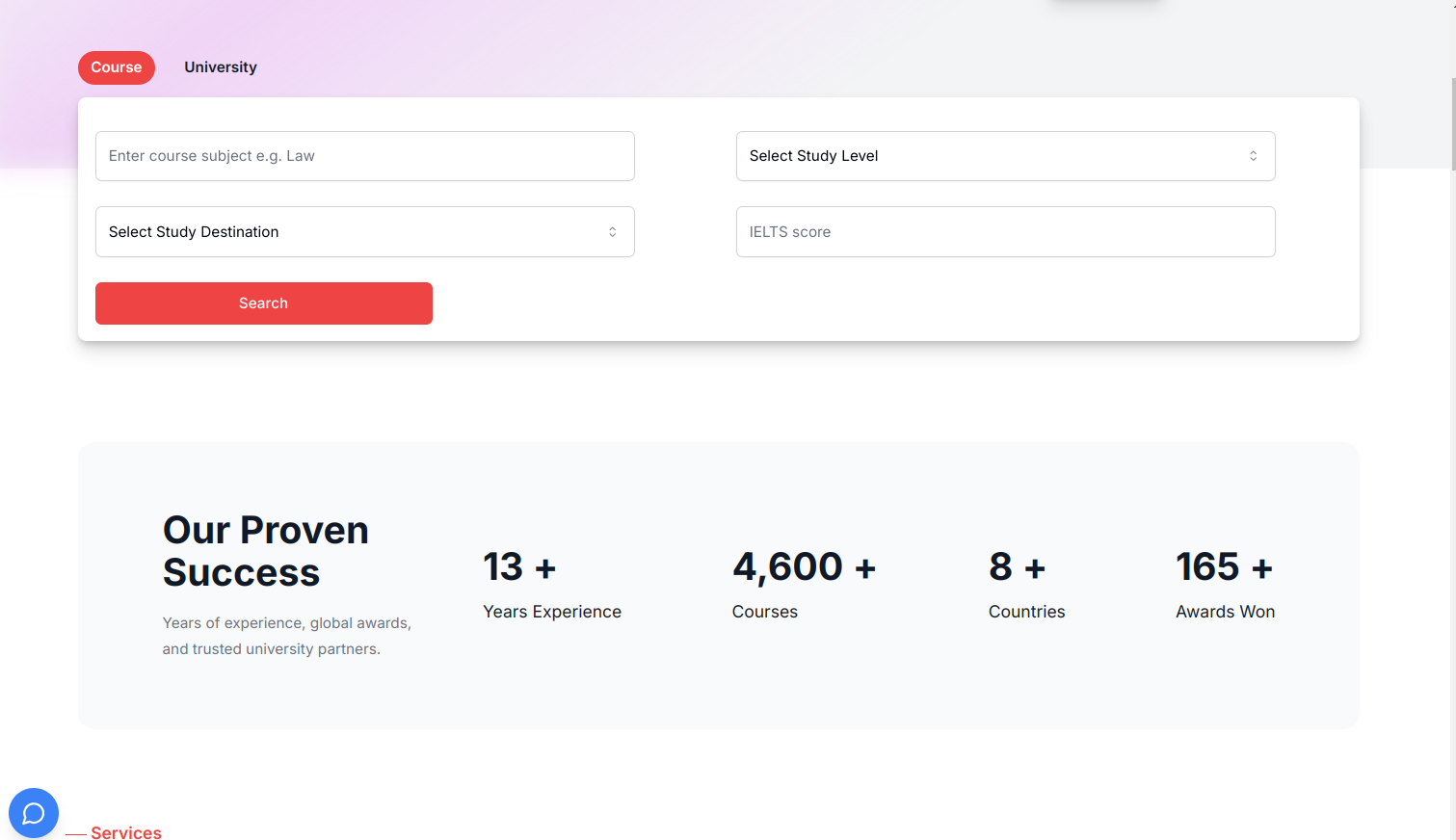Click the IELTS score input field
The height and width of the screenshot is (840, 1456).
pos(1005,231)
